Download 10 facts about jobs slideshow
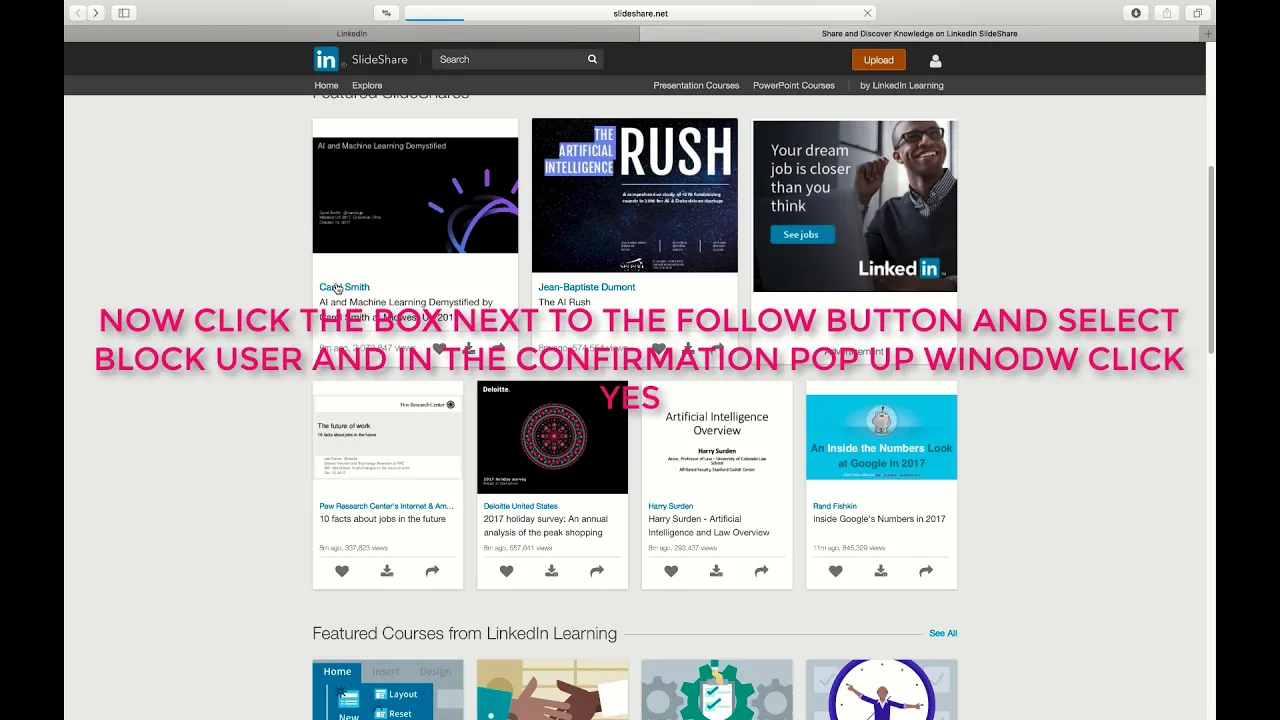The image size is (1280, 720). pos(387,571)
